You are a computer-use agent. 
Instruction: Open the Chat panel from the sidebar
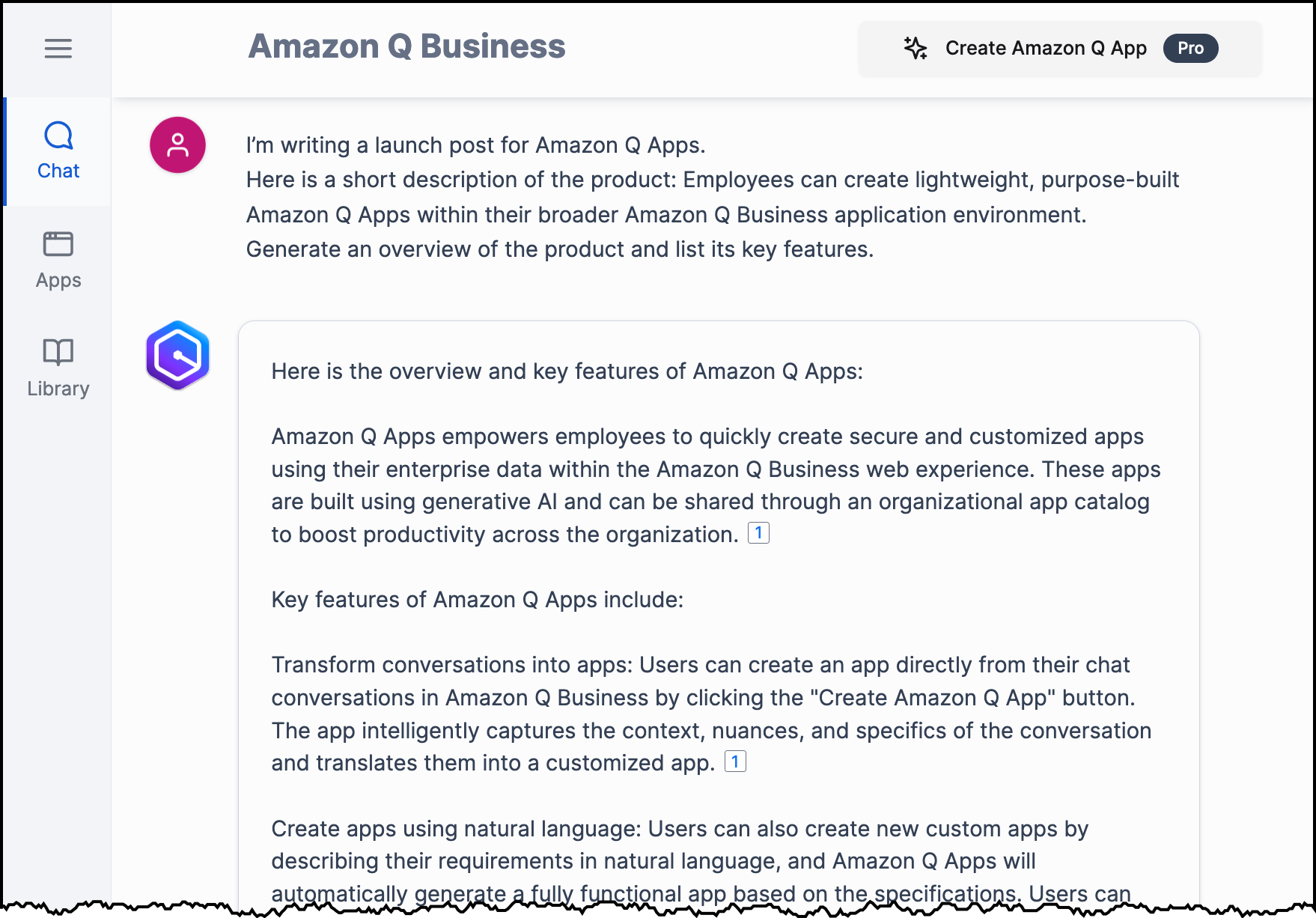pyautogui.click(x=58, y=150)
